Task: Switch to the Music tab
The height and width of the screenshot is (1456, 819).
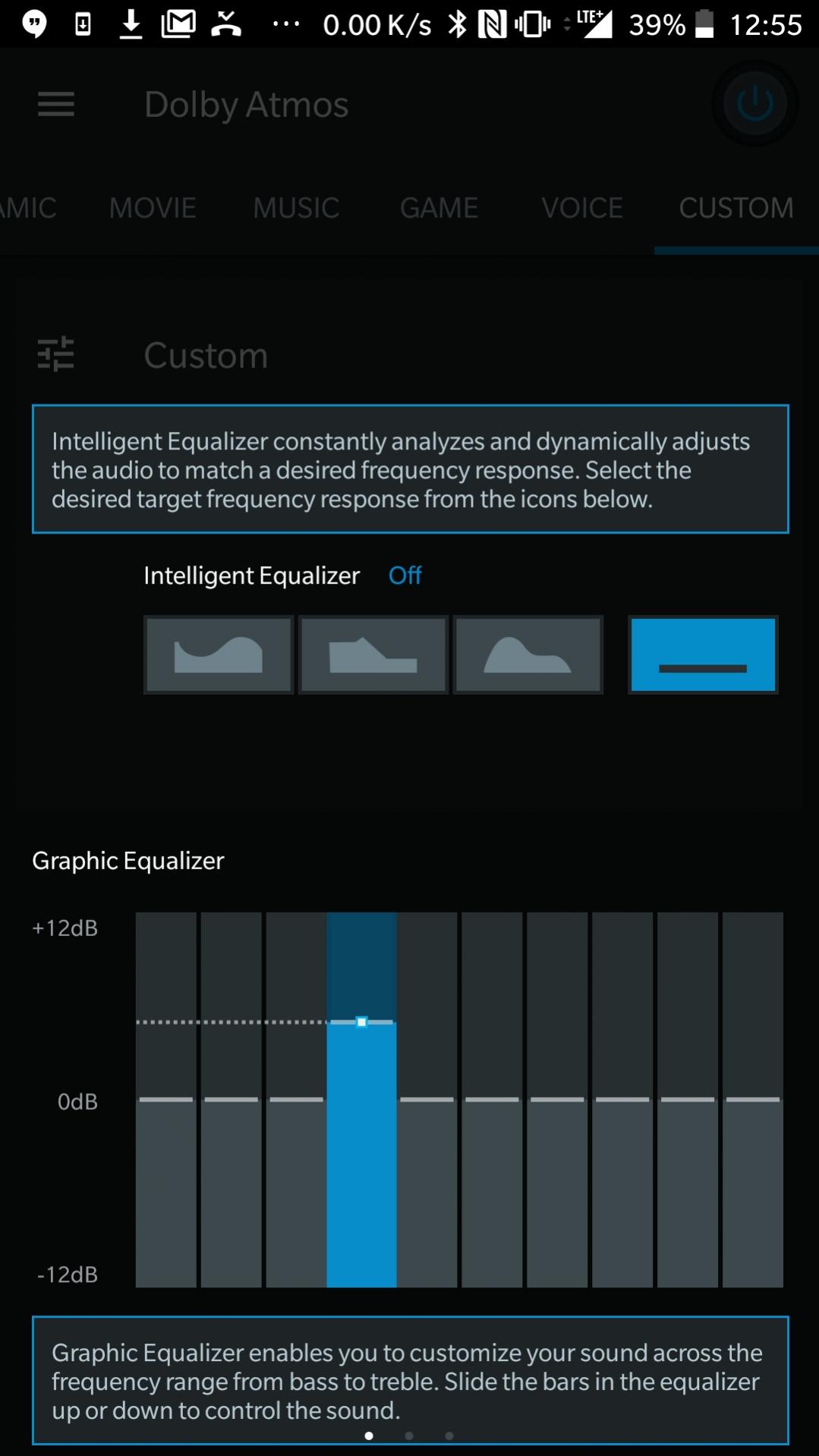Action: click(x=296, y=208)
